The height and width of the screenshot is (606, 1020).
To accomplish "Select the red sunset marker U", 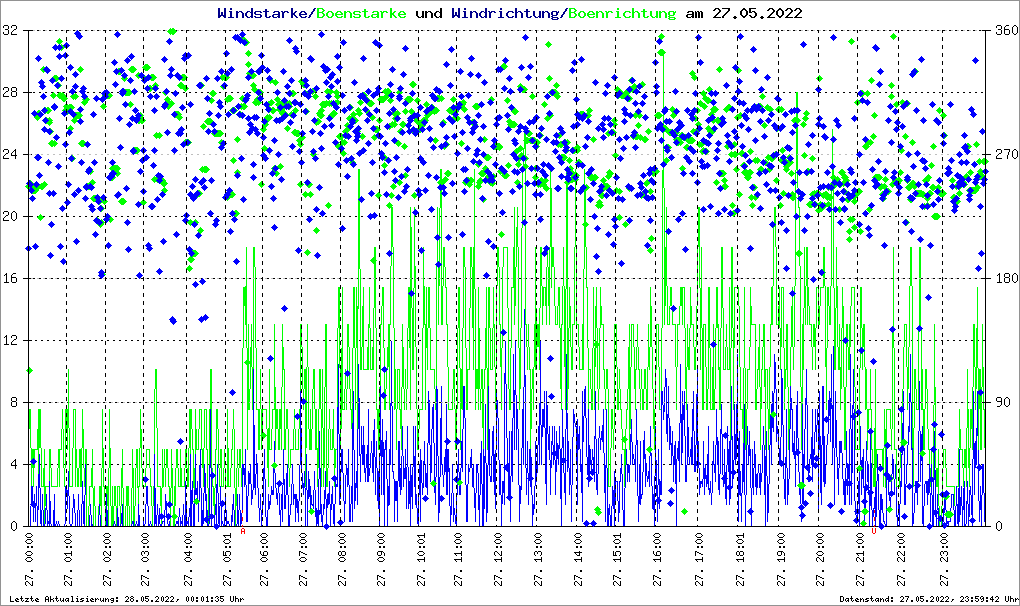I will (875, 532).
